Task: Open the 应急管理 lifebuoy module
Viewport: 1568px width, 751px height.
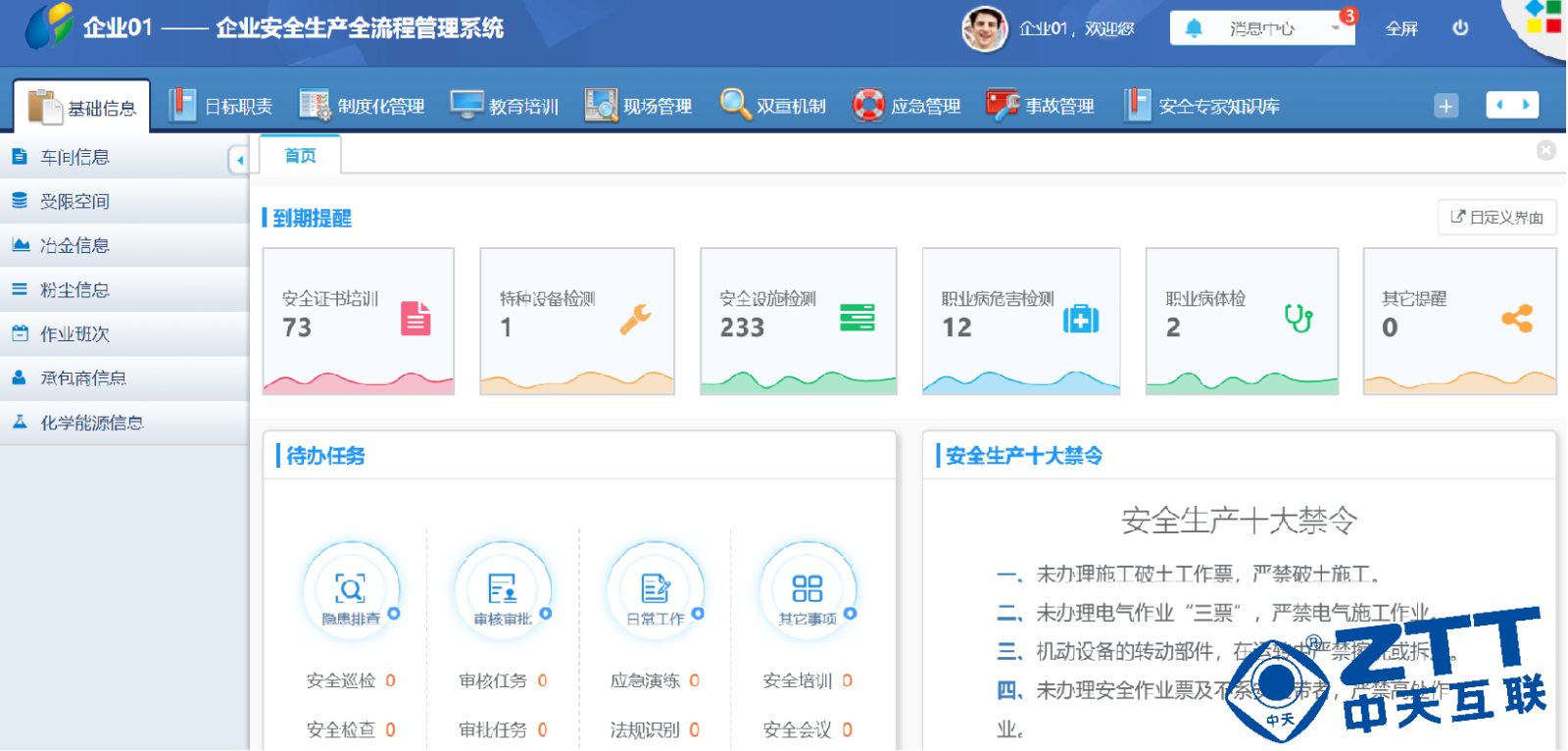Action: click(x=906, y=106)
